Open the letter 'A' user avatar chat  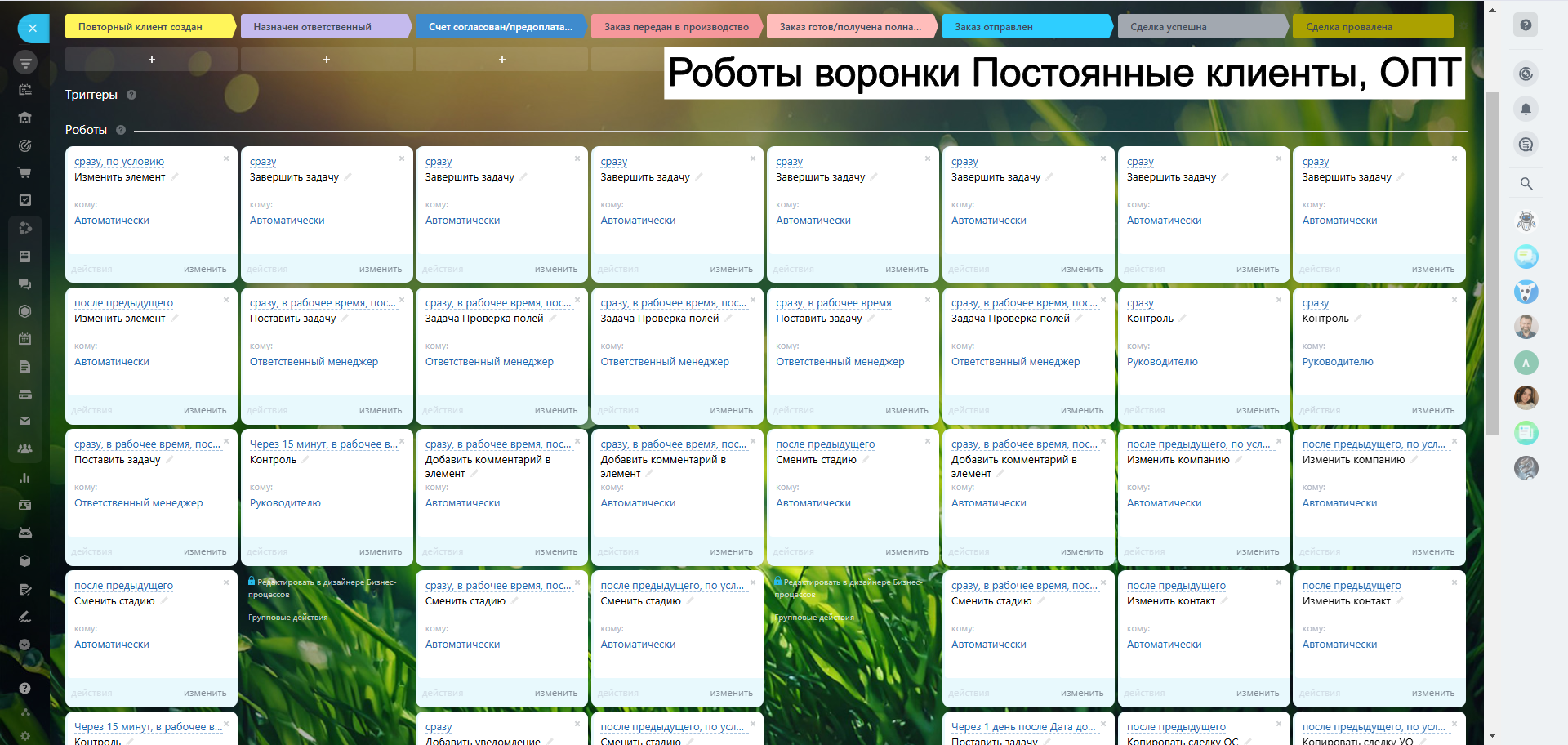(x=1526, y=363)
